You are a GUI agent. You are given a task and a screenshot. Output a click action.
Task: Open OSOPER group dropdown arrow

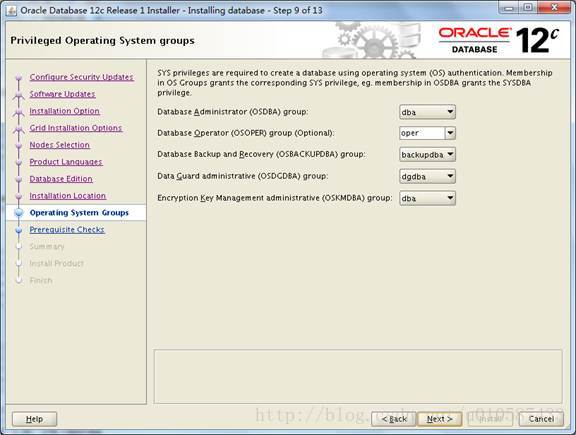pos(450,133)
